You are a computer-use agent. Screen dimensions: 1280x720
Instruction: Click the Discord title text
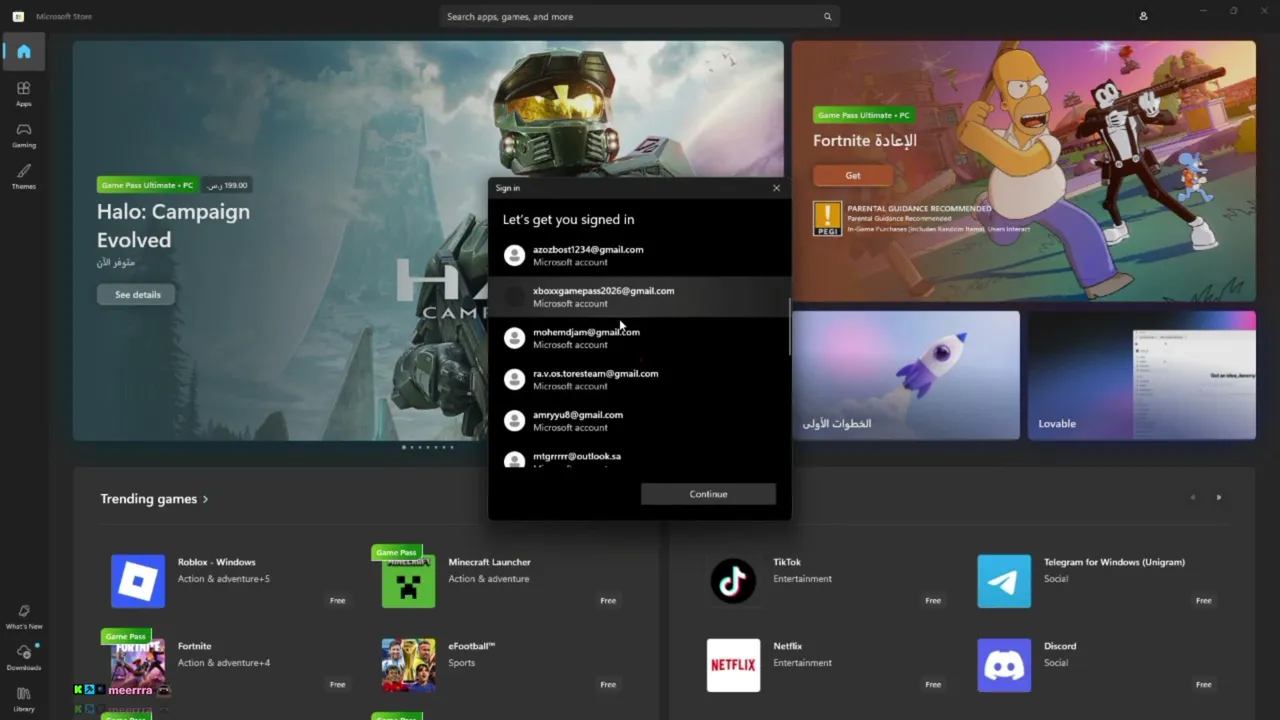pyautogui.click(x=1060, y=646)
